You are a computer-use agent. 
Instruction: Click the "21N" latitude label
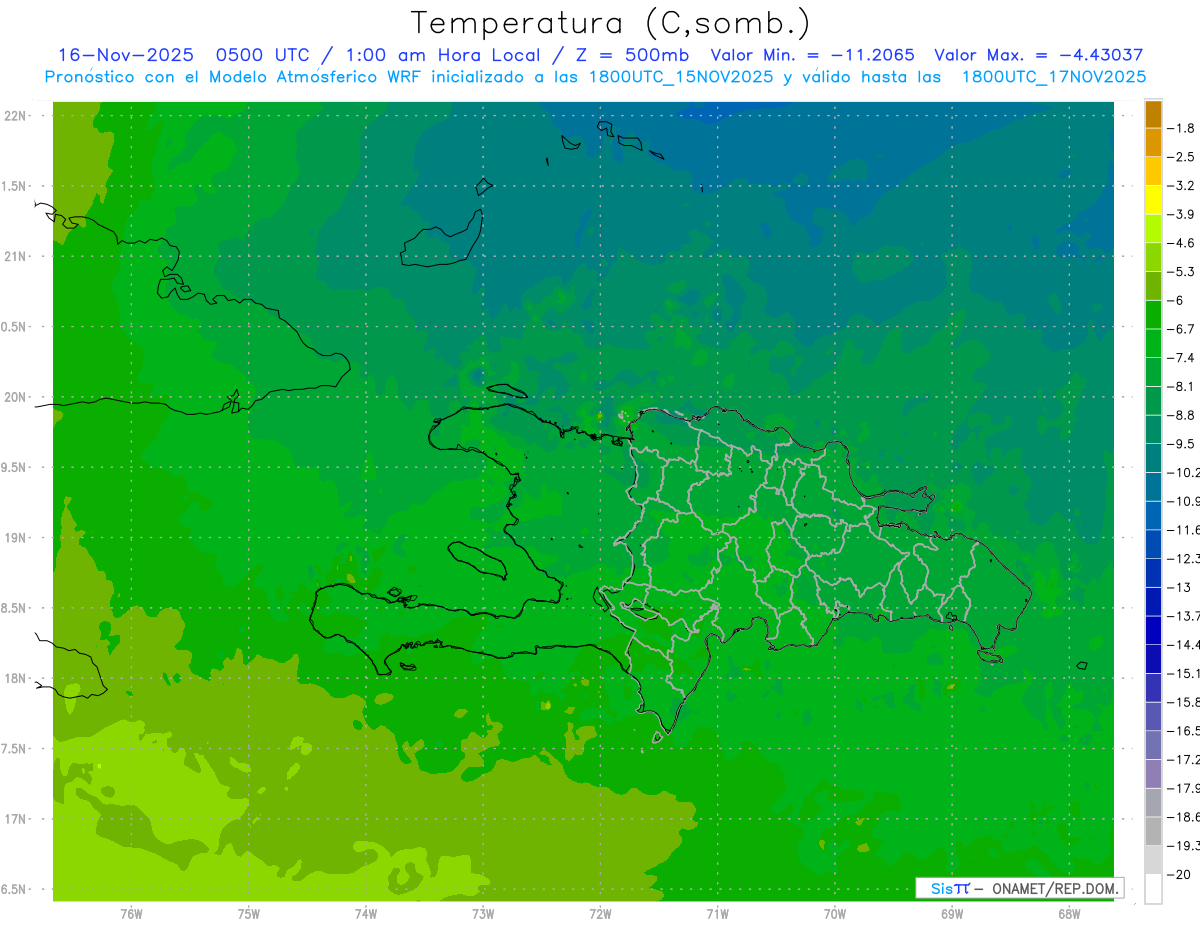(x=16, y=257)
